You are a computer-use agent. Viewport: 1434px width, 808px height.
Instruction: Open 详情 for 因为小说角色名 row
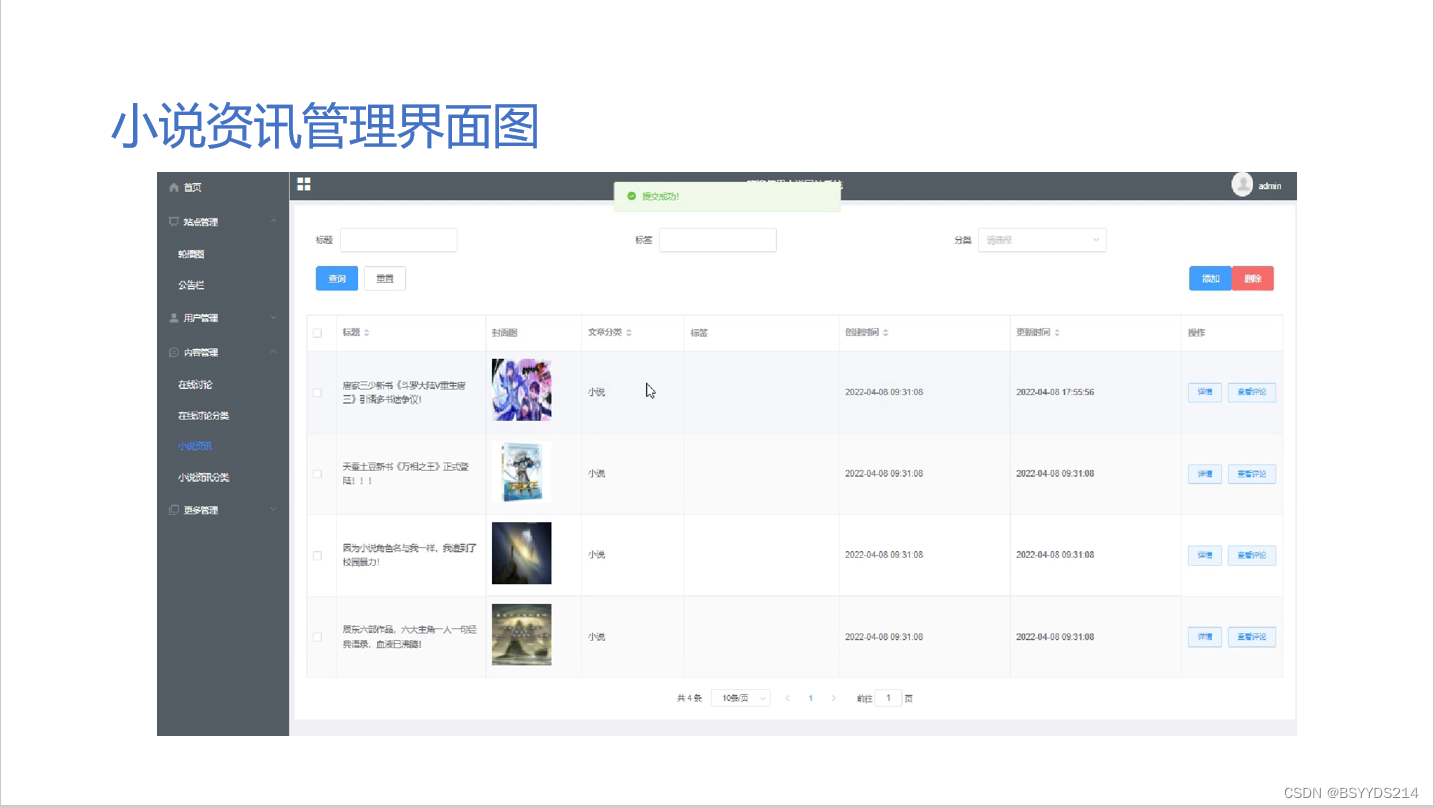1205,555
